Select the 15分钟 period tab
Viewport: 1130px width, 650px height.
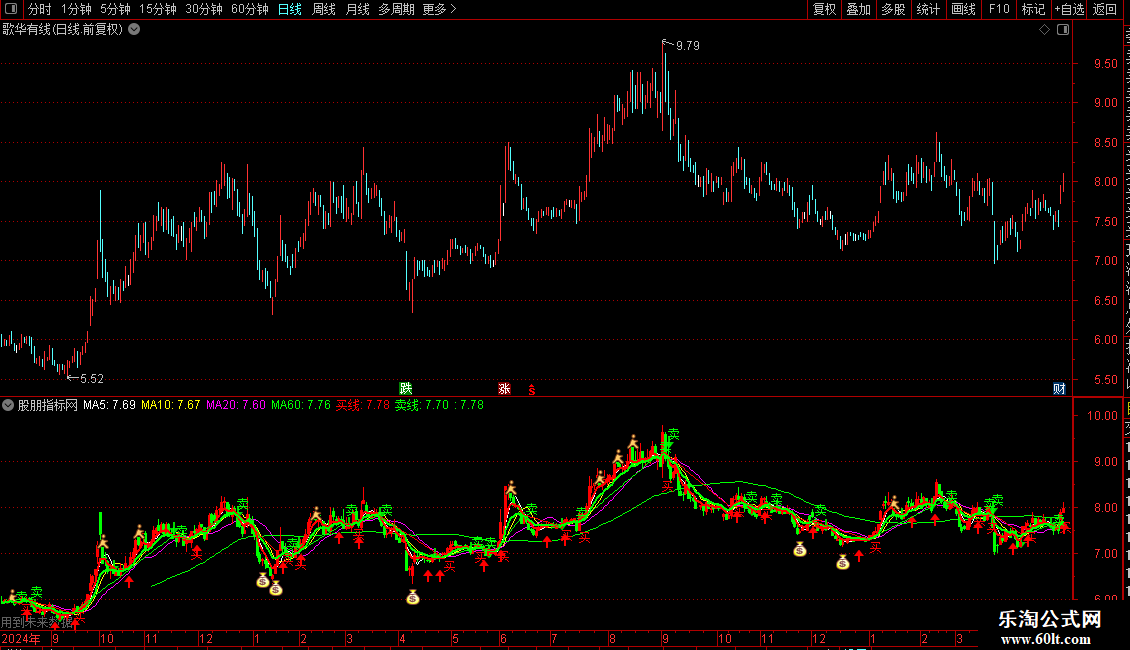[x=158, y=9]
